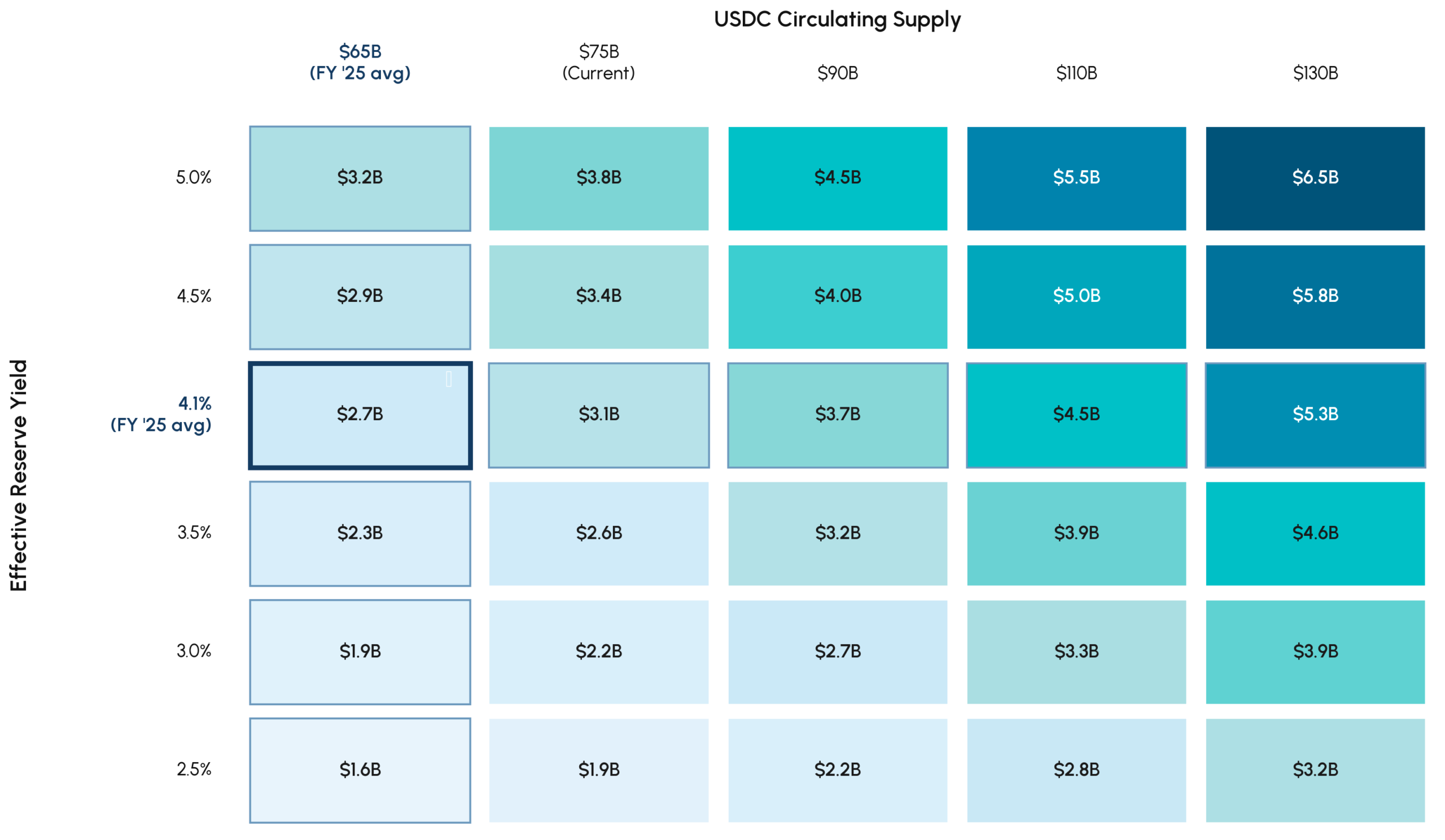1445x840 pixels.
Task: Click the $5.3B heatmap cell
Action: pos(1315,415)
